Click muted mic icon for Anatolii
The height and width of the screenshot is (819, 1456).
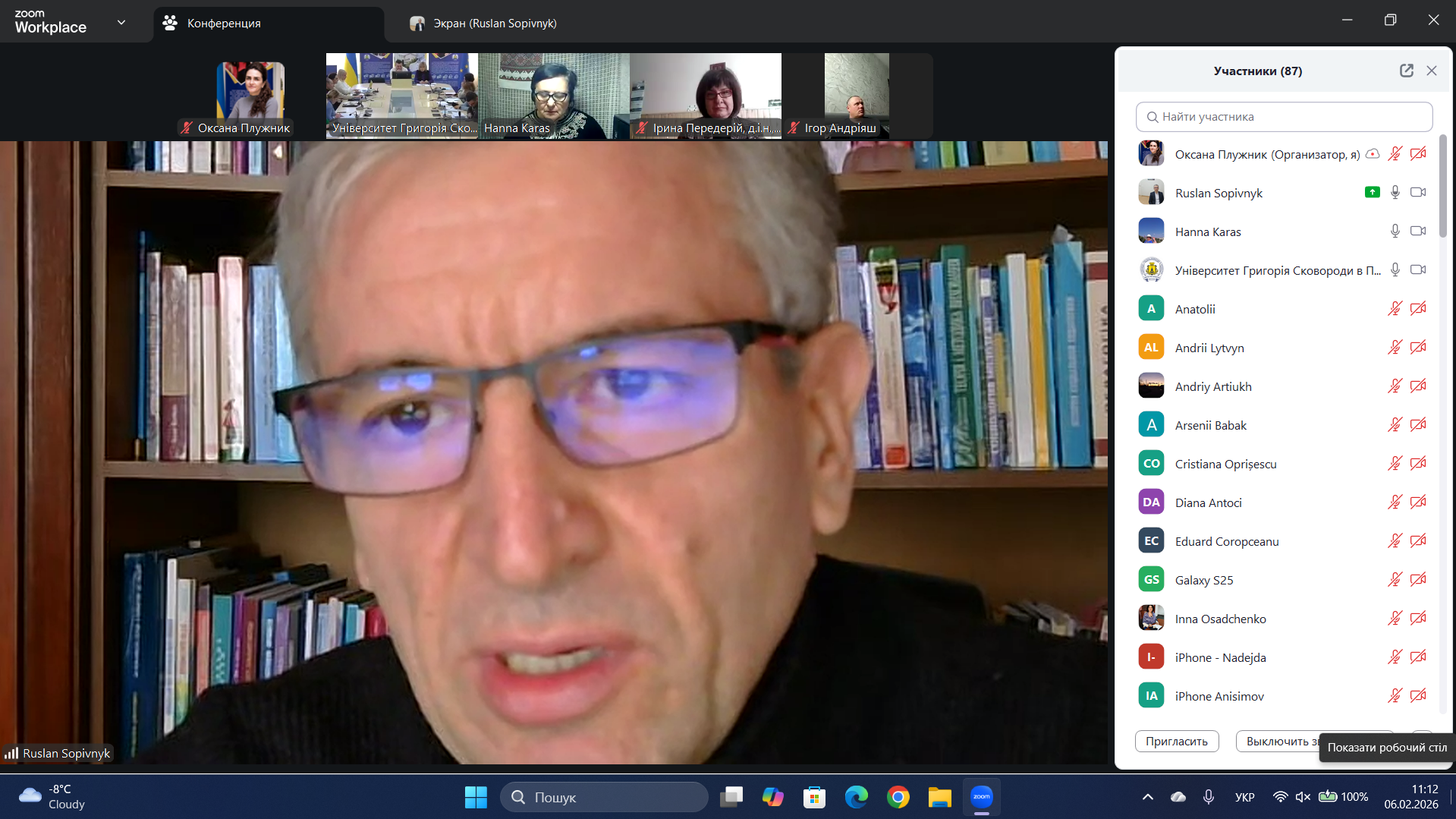pyautogui.click(x=1395, y=309)
